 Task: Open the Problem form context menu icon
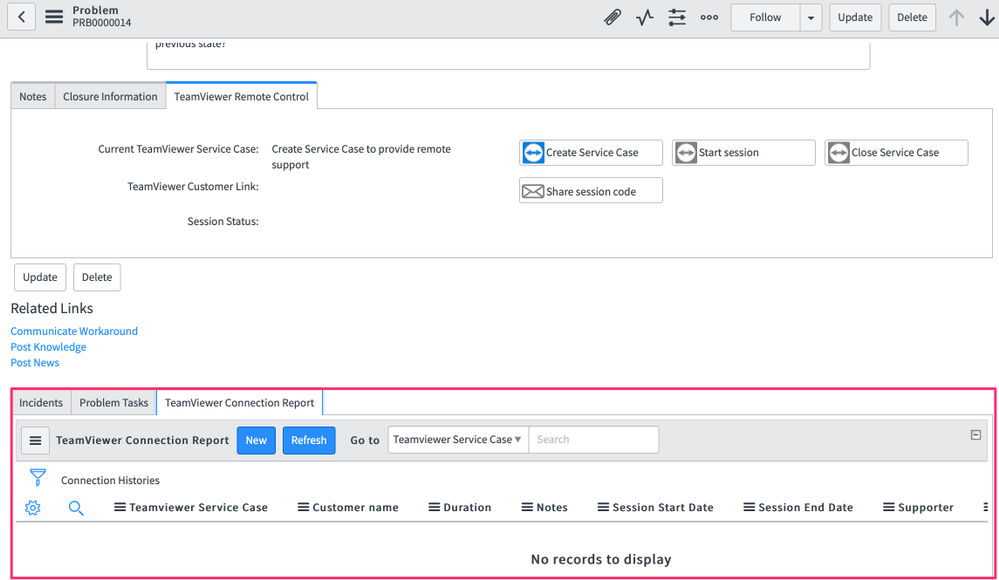54,17
